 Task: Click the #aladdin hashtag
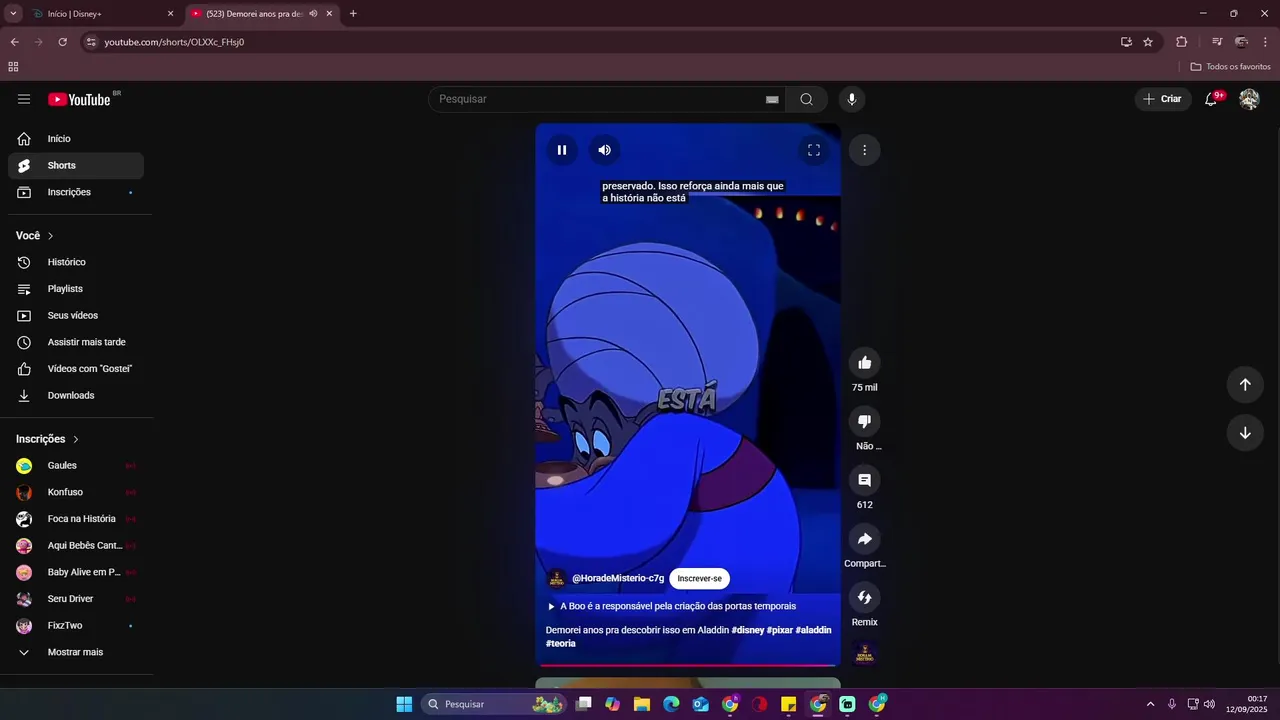click(813, 630)
